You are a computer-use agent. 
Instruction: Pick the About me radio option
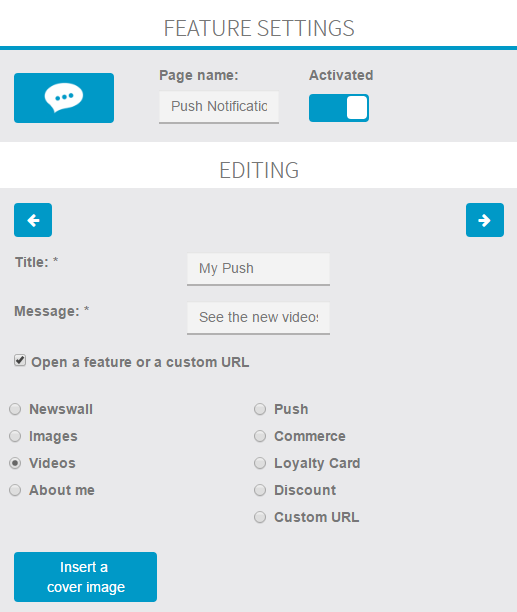click(x=15, y=490)
